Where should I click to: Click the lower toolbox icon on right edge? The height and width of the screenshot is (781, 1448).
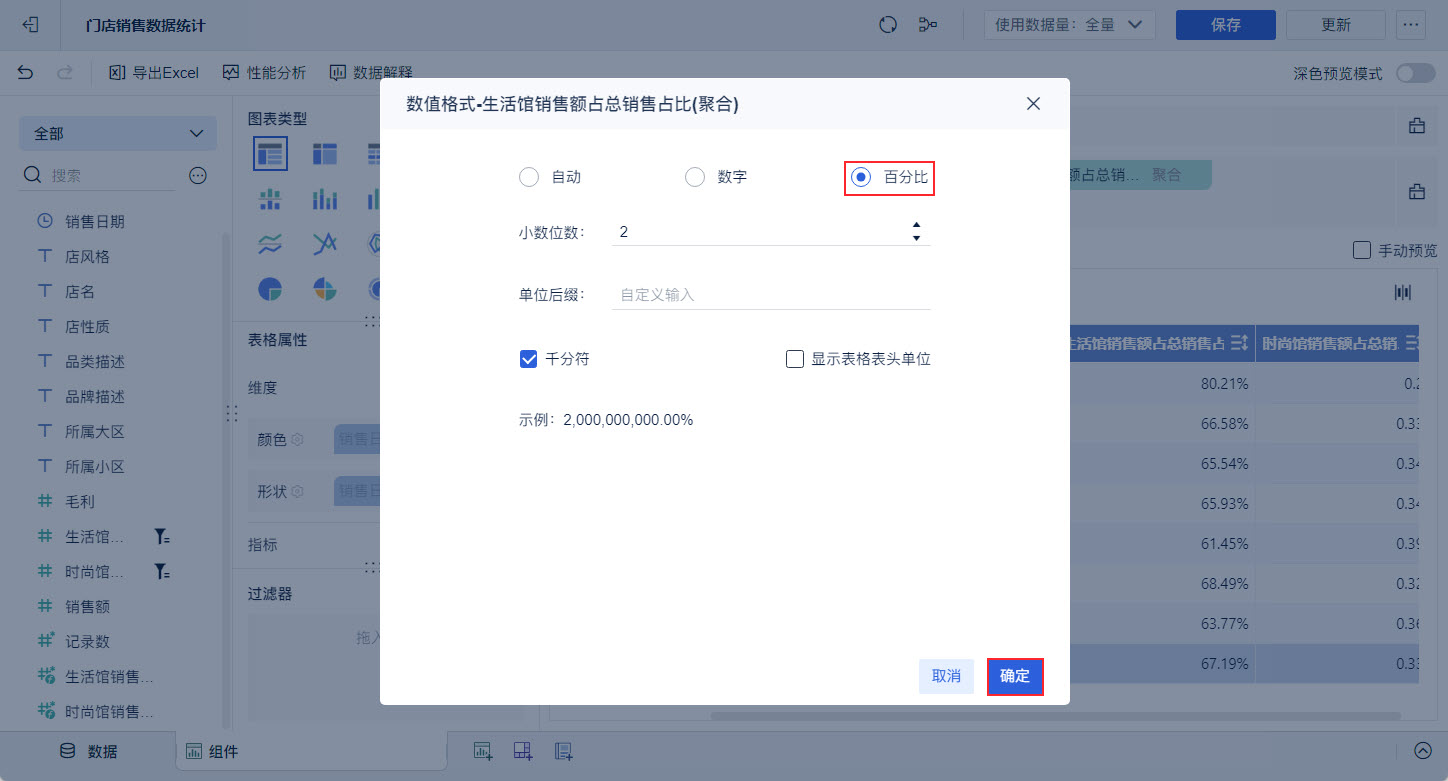1417,191
